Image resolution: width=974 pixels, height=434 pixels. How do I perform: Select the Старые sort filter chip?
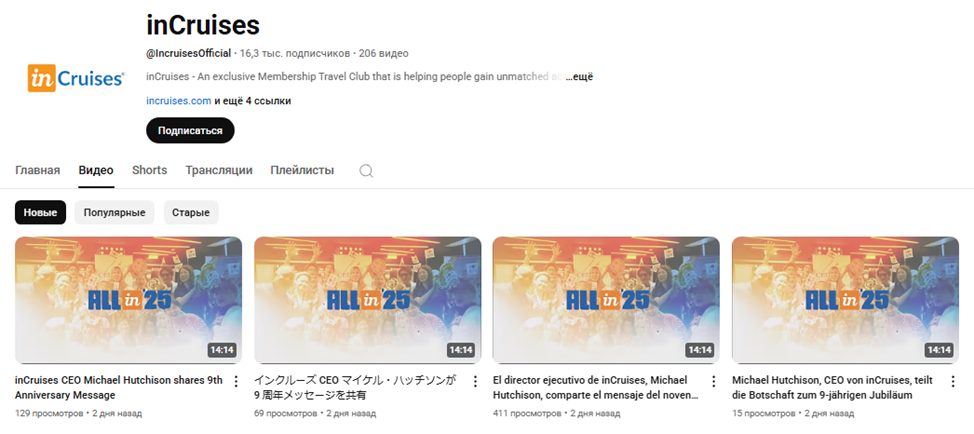(x=191, y=212)
